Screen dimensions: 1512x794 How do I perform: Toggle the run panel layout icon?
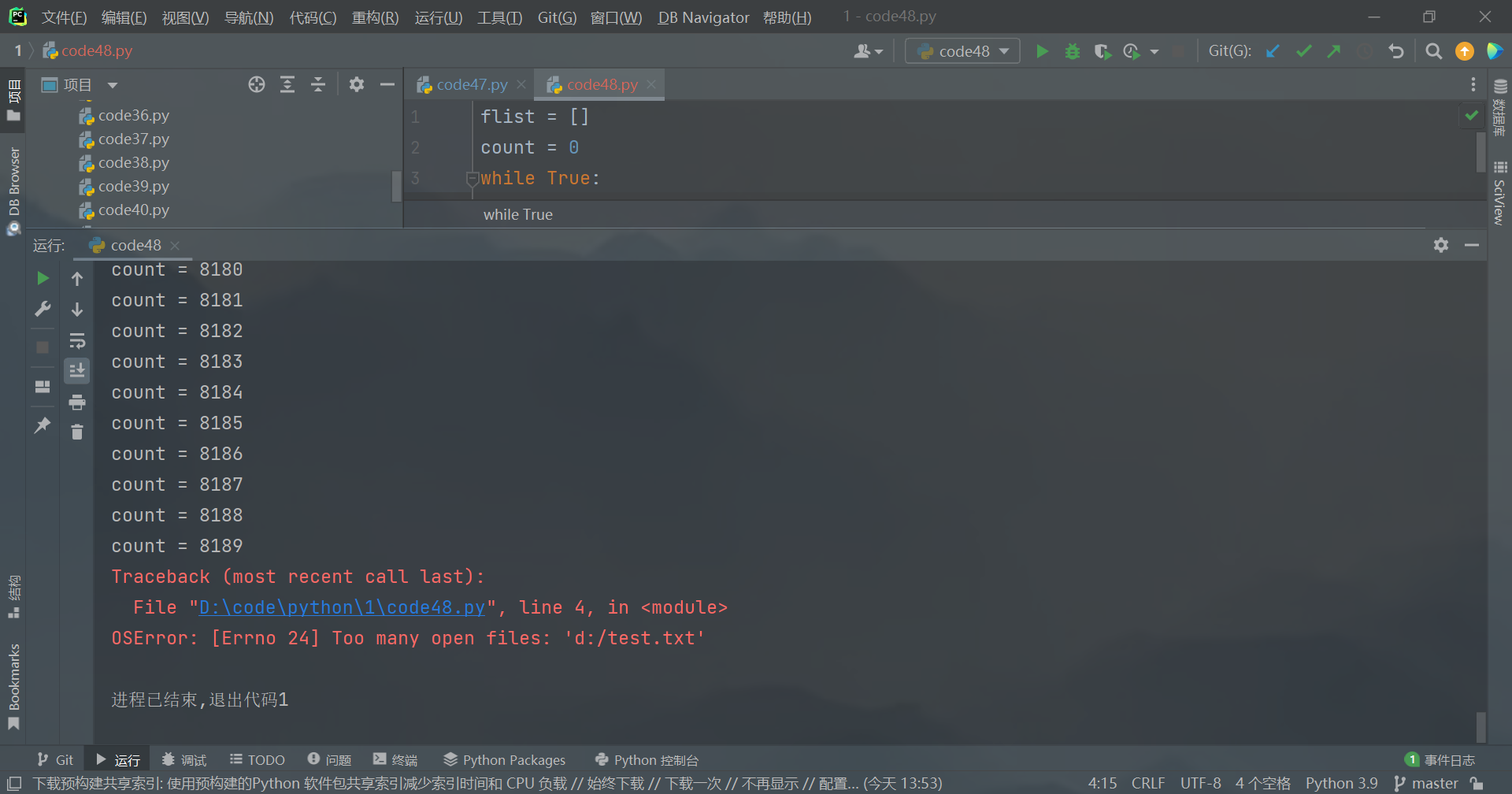(x=43, y=387)
